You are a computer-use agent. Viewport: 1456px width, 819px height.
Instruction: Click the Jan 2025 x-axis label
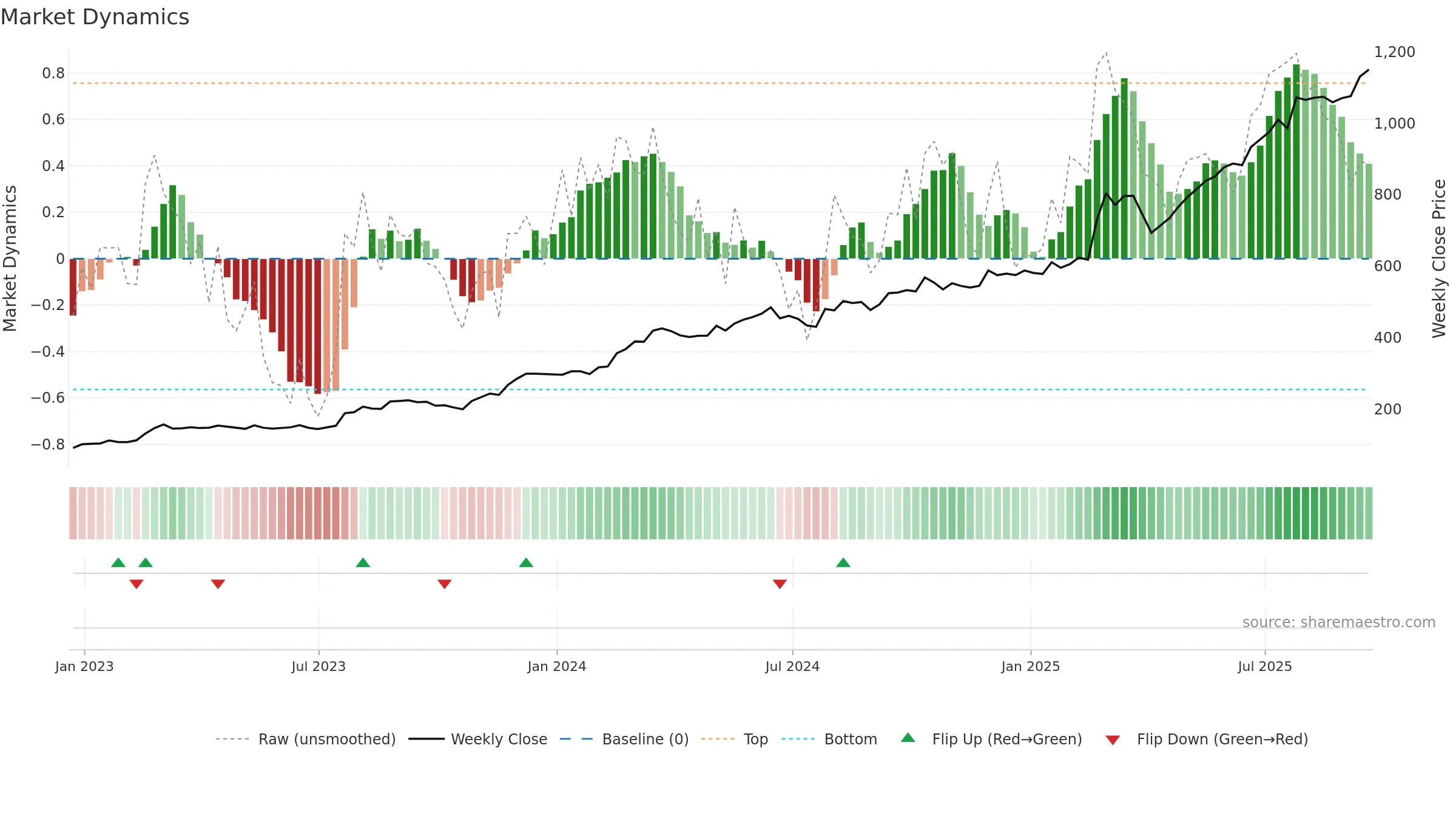tap(1031, 666)
